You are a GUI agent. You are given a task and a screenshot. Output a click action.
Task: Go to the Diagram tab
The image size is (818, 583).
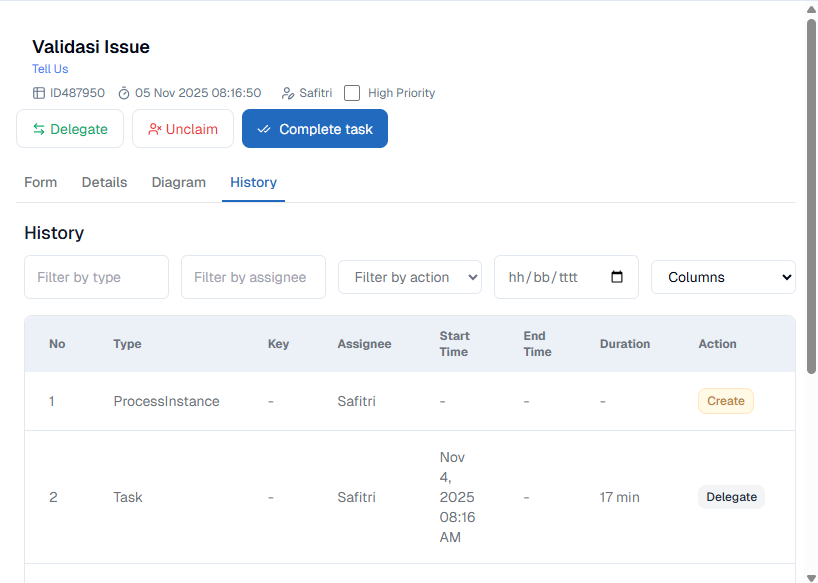tap(178, 182)
